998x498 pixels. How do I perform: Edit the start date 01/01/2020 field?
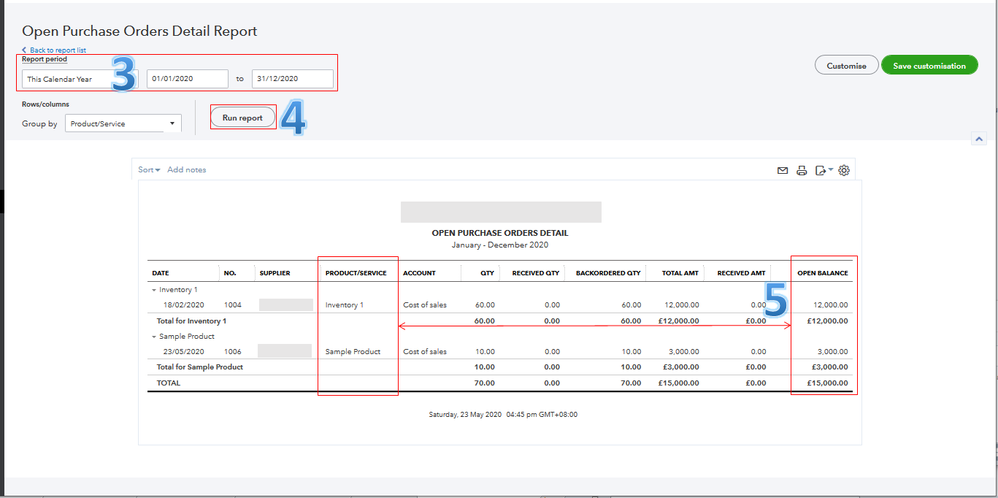[188, 79]
